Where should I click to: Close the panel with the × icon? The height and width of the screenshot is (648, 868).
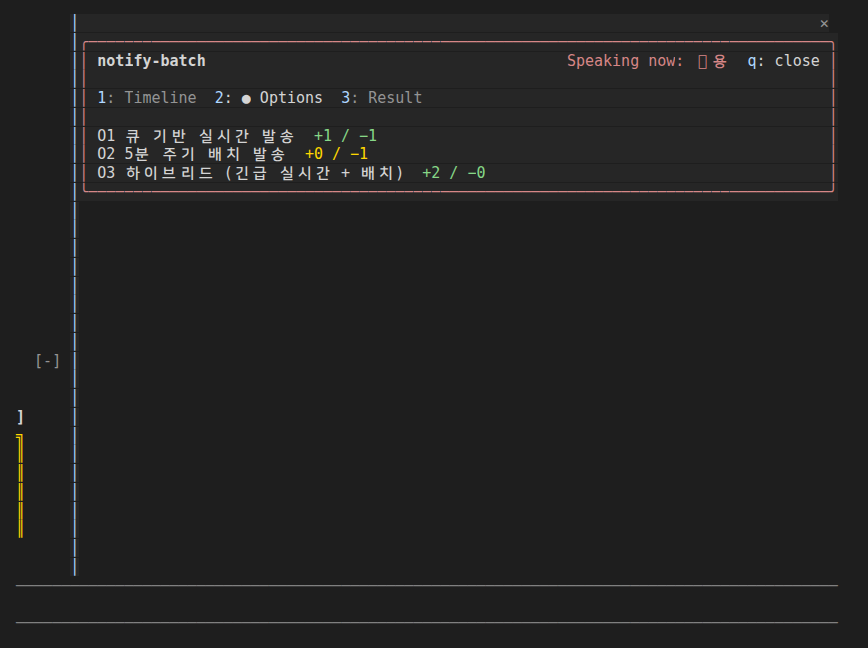[824, 24]
